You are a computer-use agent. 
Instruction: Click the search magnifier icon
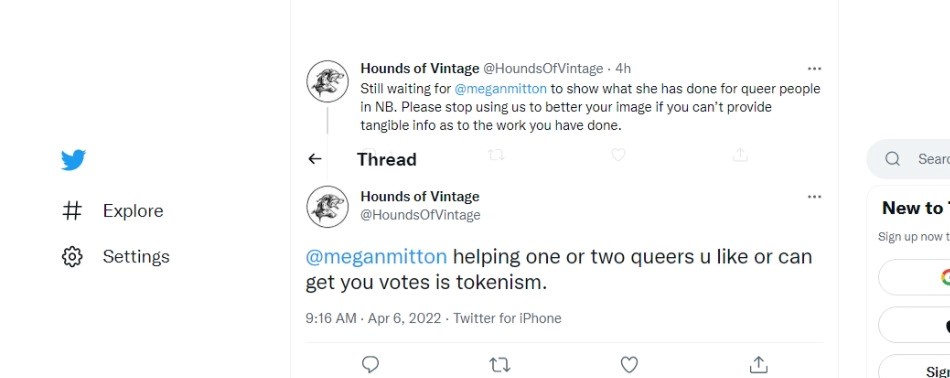click(x=892, y=159)
